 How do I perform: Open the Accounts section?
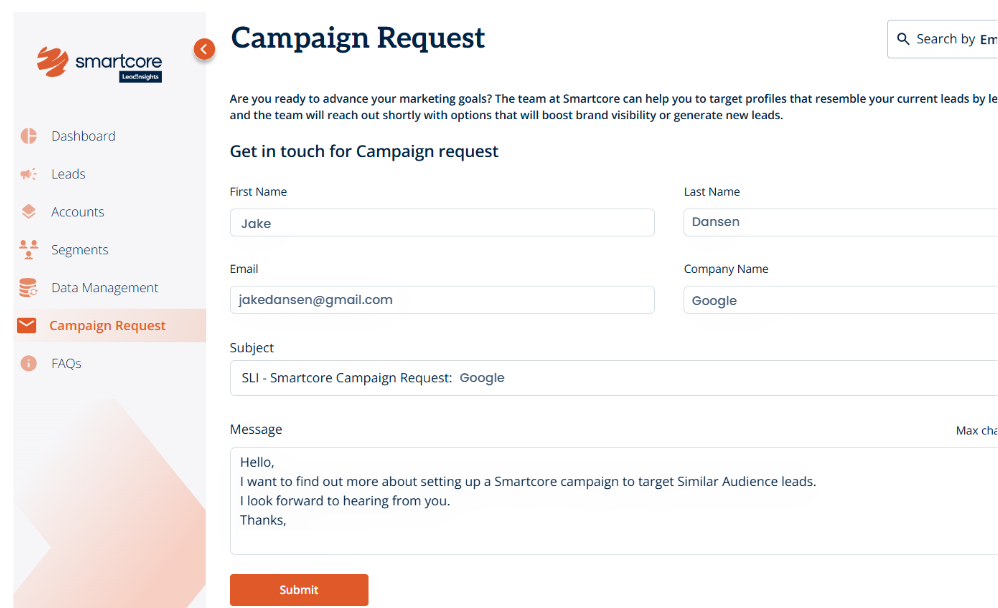(78, 212)
